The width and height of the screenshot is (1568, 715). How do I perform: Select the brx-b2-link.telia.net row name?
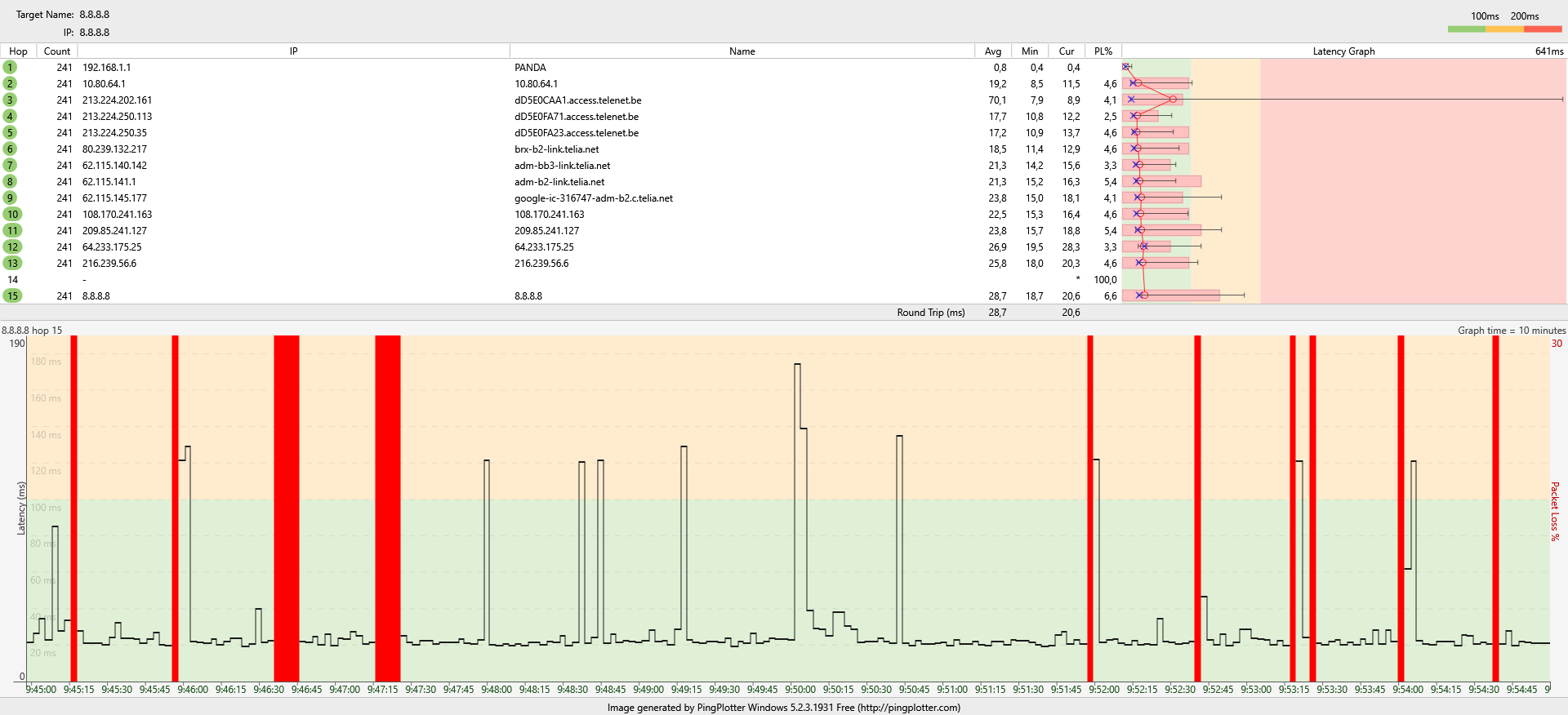click(x=556, y=149)
